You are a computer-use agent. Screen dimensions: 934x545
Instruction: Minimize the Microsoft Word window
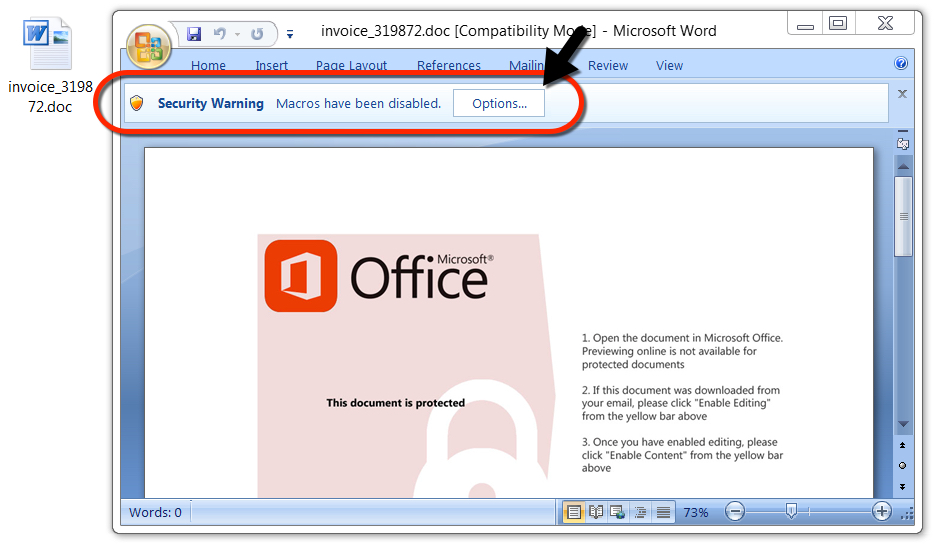[805, 24]
